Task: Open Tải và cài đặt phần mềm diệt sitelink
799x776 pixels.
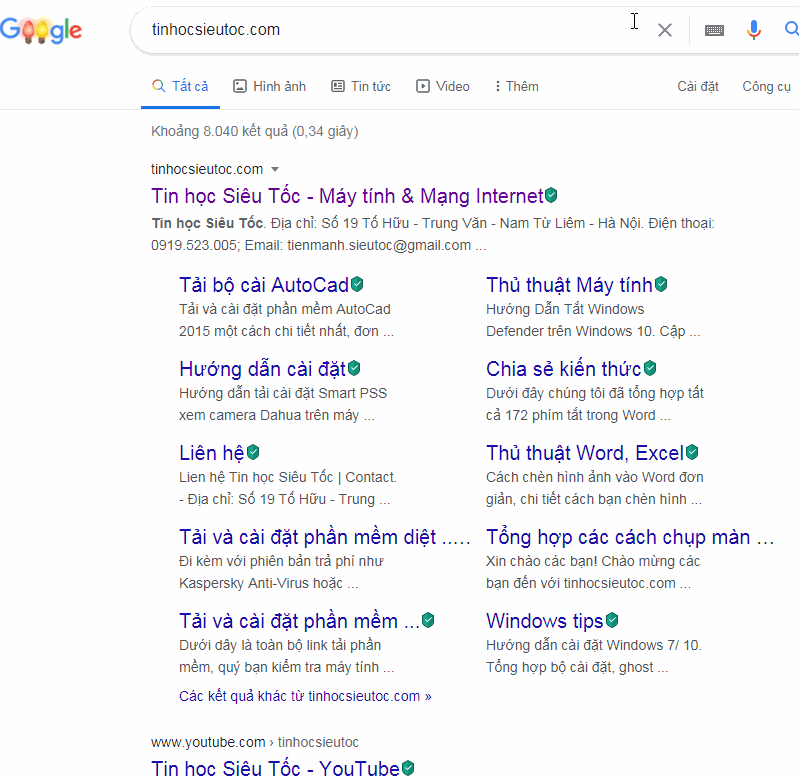Action: 325,537
